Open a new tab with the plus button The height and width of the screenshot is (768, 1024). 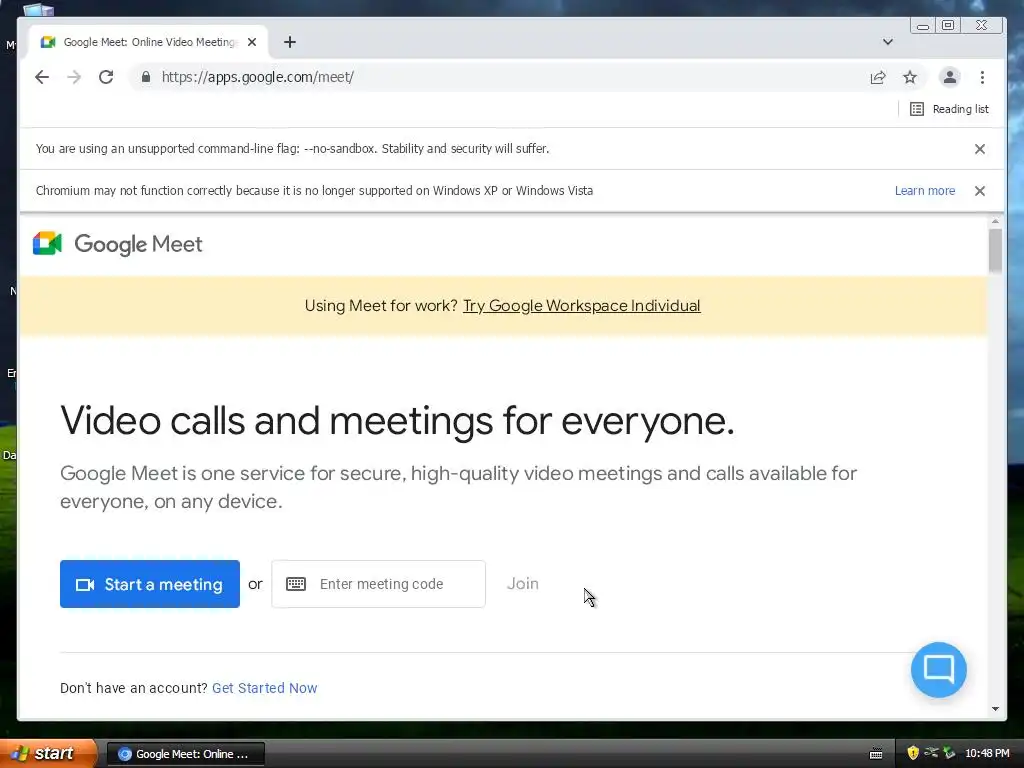[290, 42]
